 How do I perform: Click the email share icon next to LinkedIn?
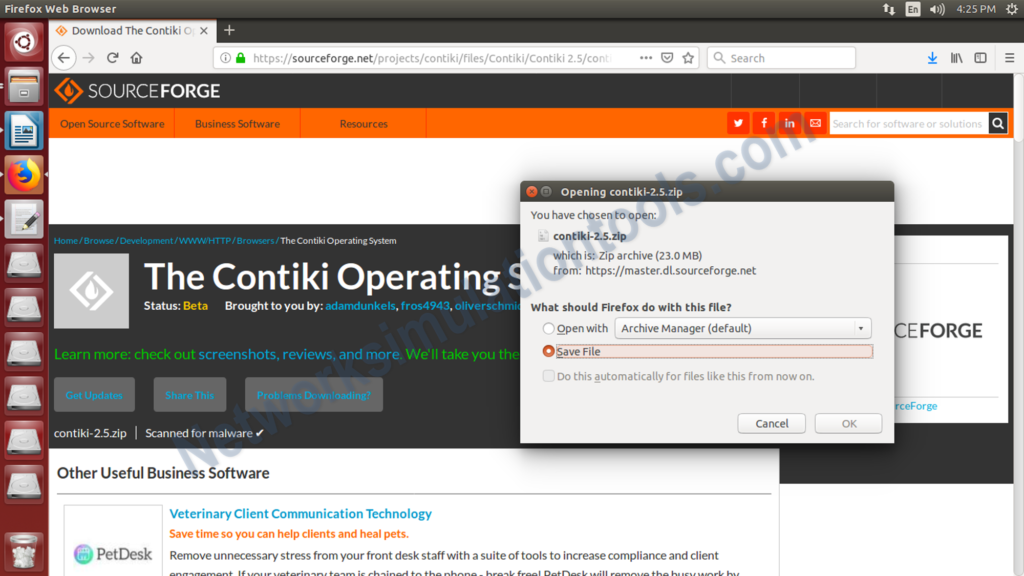[814, 123]
